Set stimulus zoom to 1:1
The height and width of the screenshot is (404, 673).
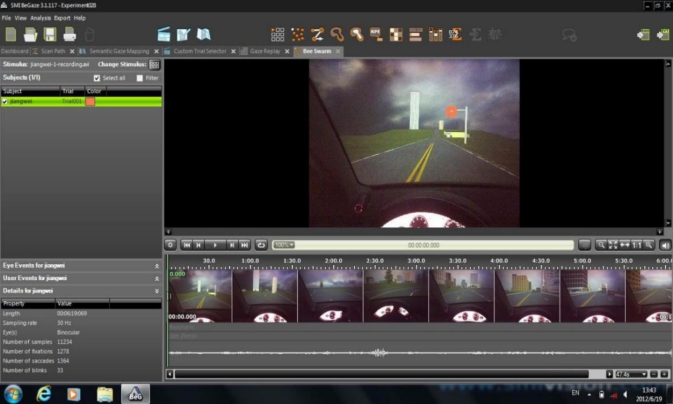point(637,245)
